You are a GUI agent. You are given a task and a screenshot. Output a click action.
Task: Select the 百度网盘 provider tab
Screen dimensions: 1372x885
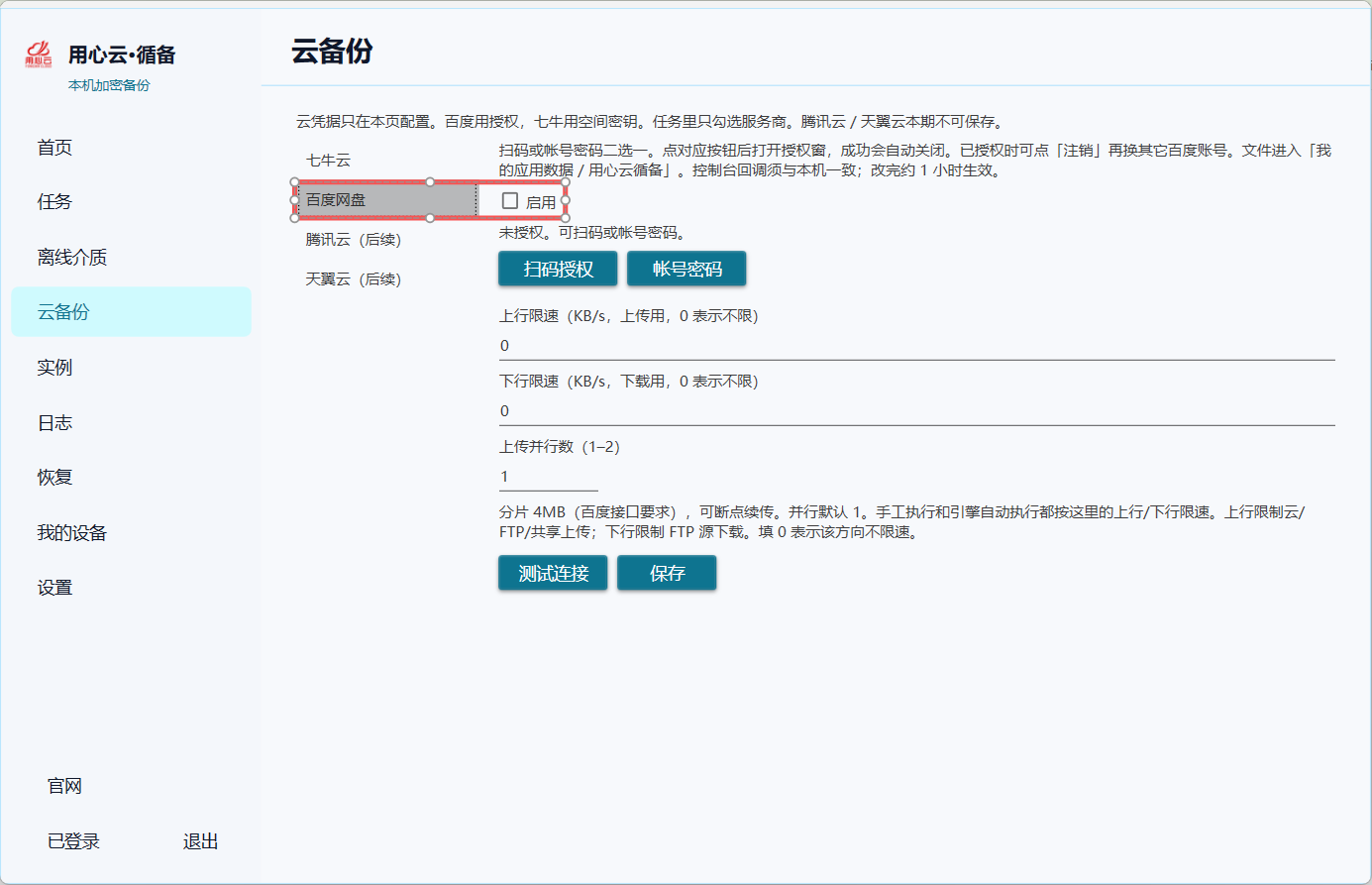387,200
